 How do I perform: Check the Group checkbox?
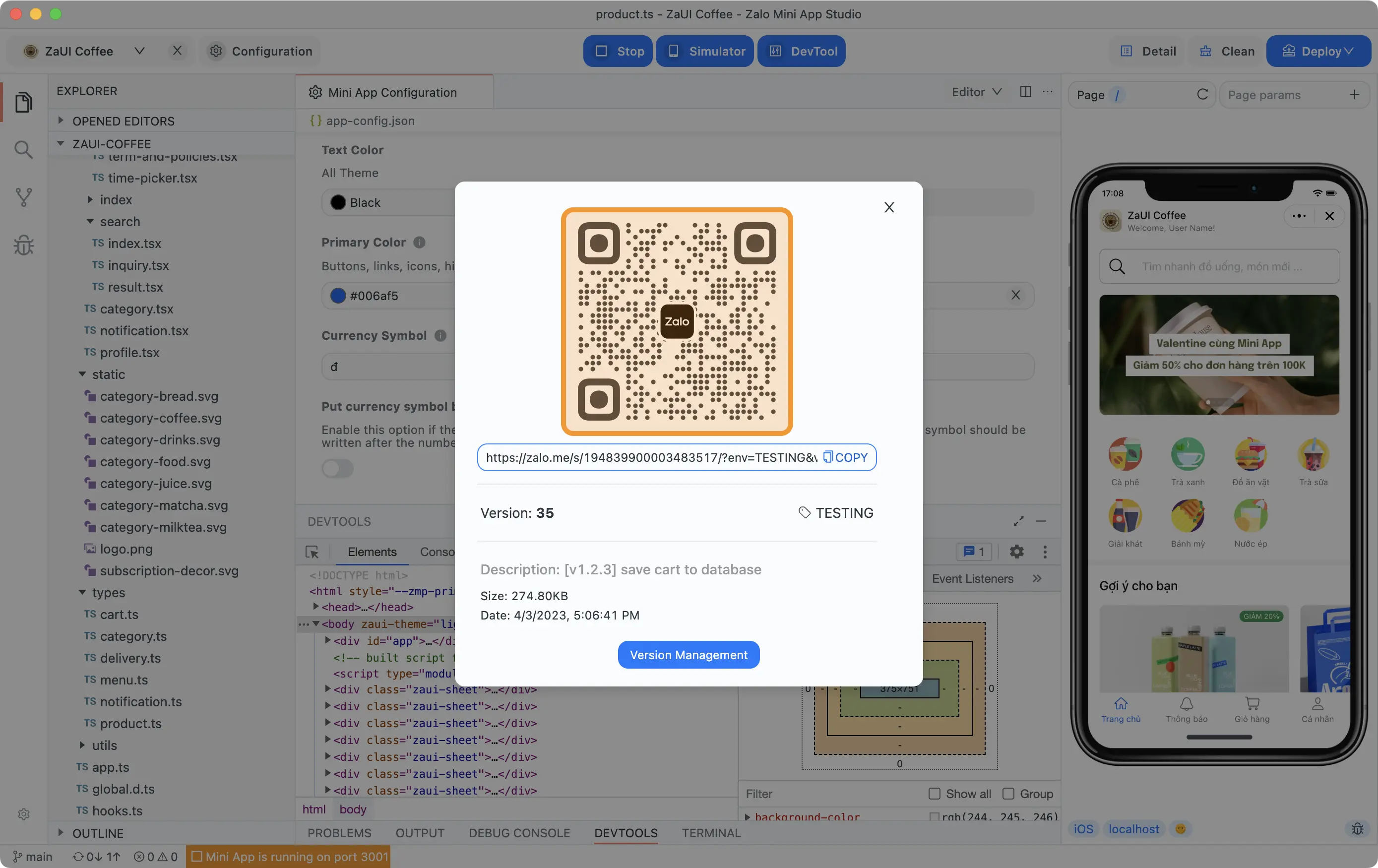(1008, 794)
